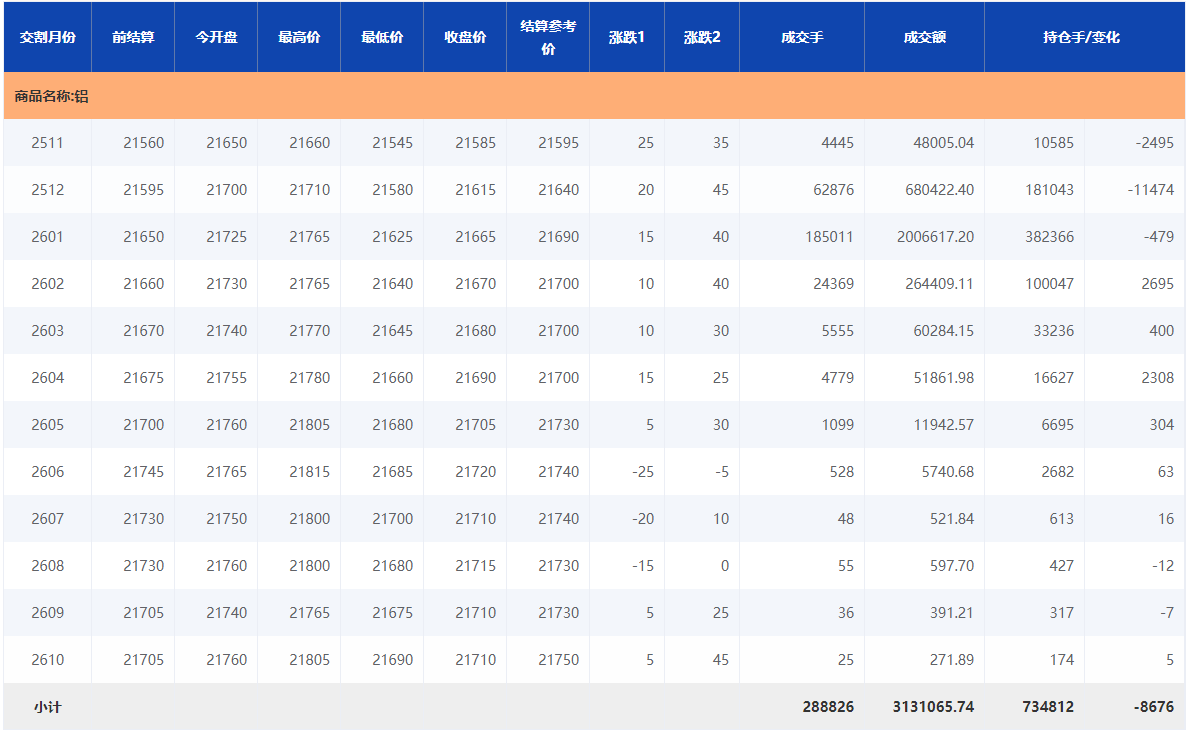Select the 结算参考价 column header
The image size is (1186, 733).
click(548, 37)
